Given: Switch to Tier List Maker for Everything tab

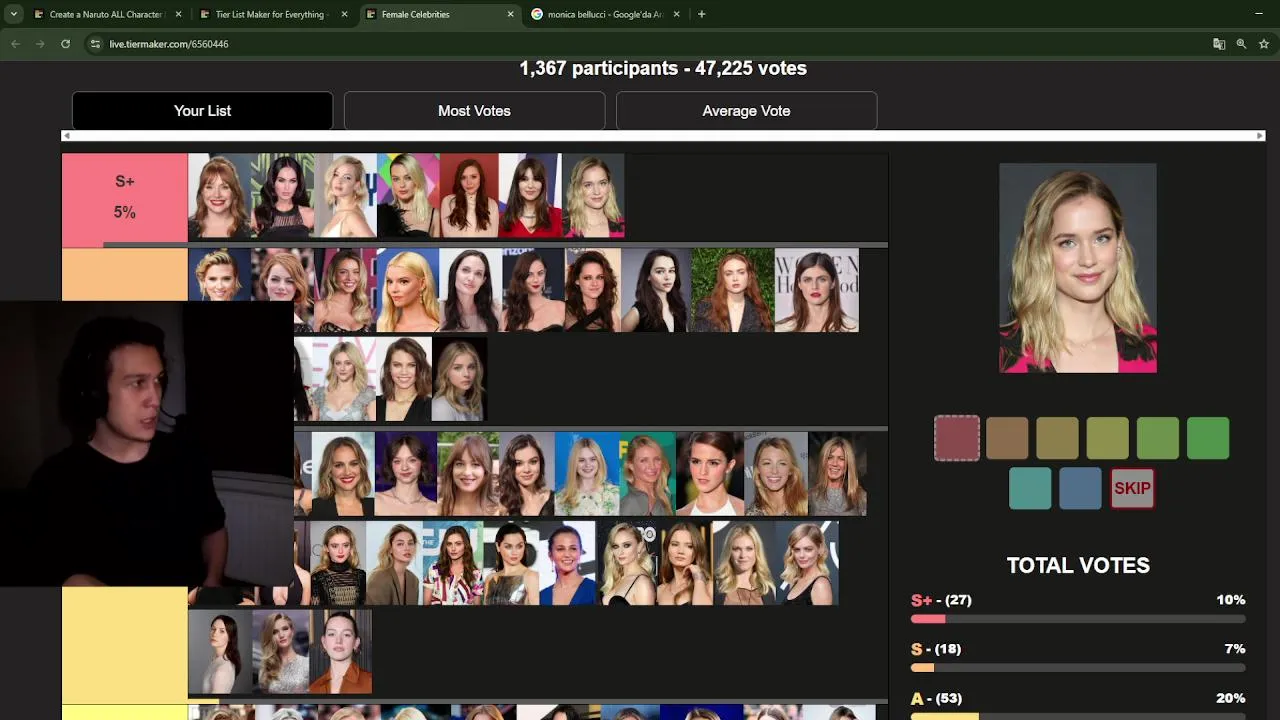Looking at the screenshot, I should click(x=274, y=14).
